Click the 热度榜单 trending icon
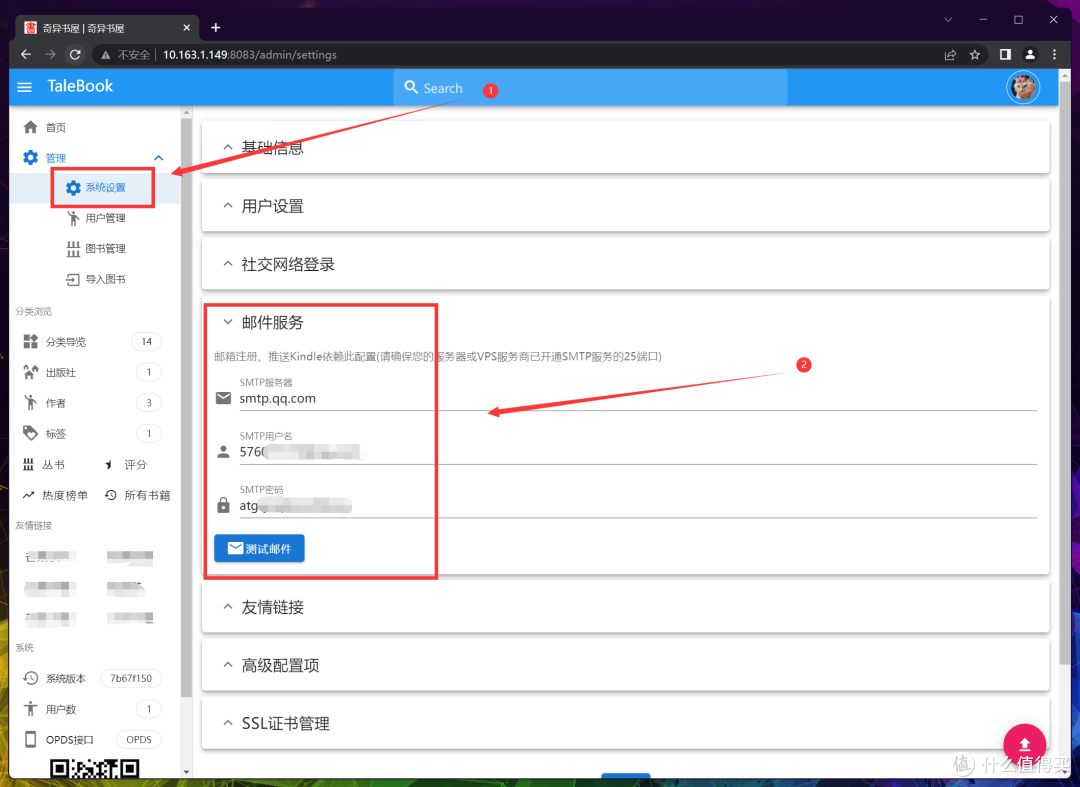 (27, 494)
